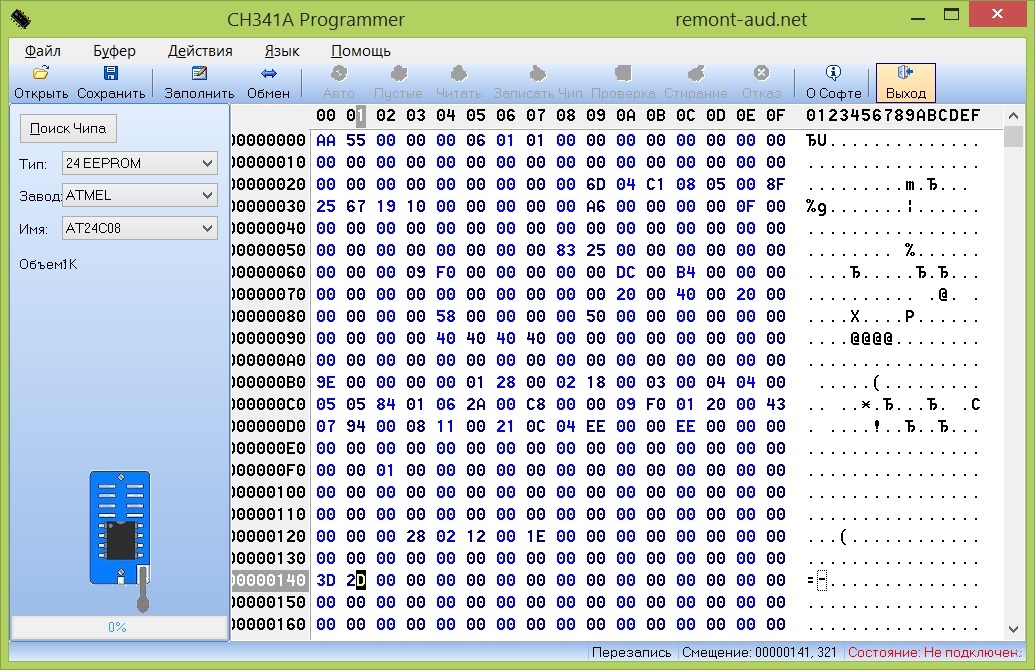The height and width of the screenshot is (671, 1036).
Task: Click the Стирание (Erase) chip icon
Action: point(696,74)
